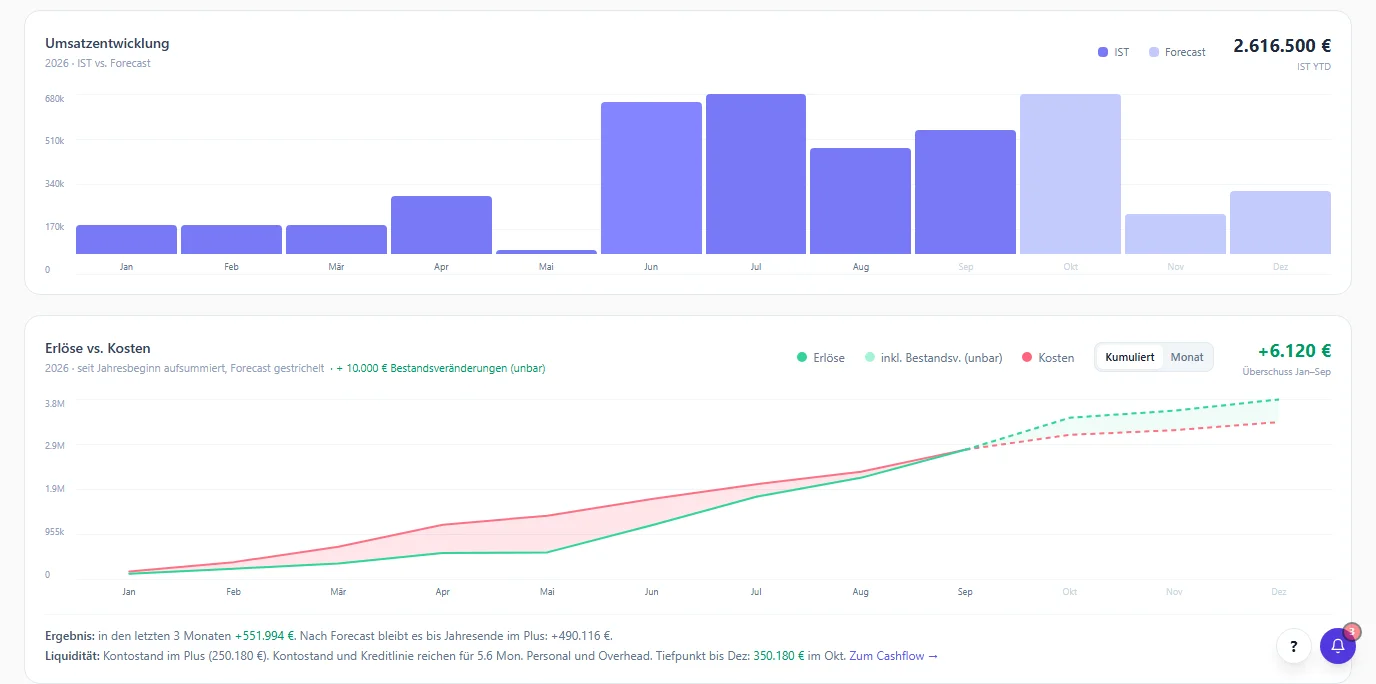Select the Aug bar in Umsatzentwicklung chart
The image size is (1376, 684).
pyautogui.click(x=860, y=201)
